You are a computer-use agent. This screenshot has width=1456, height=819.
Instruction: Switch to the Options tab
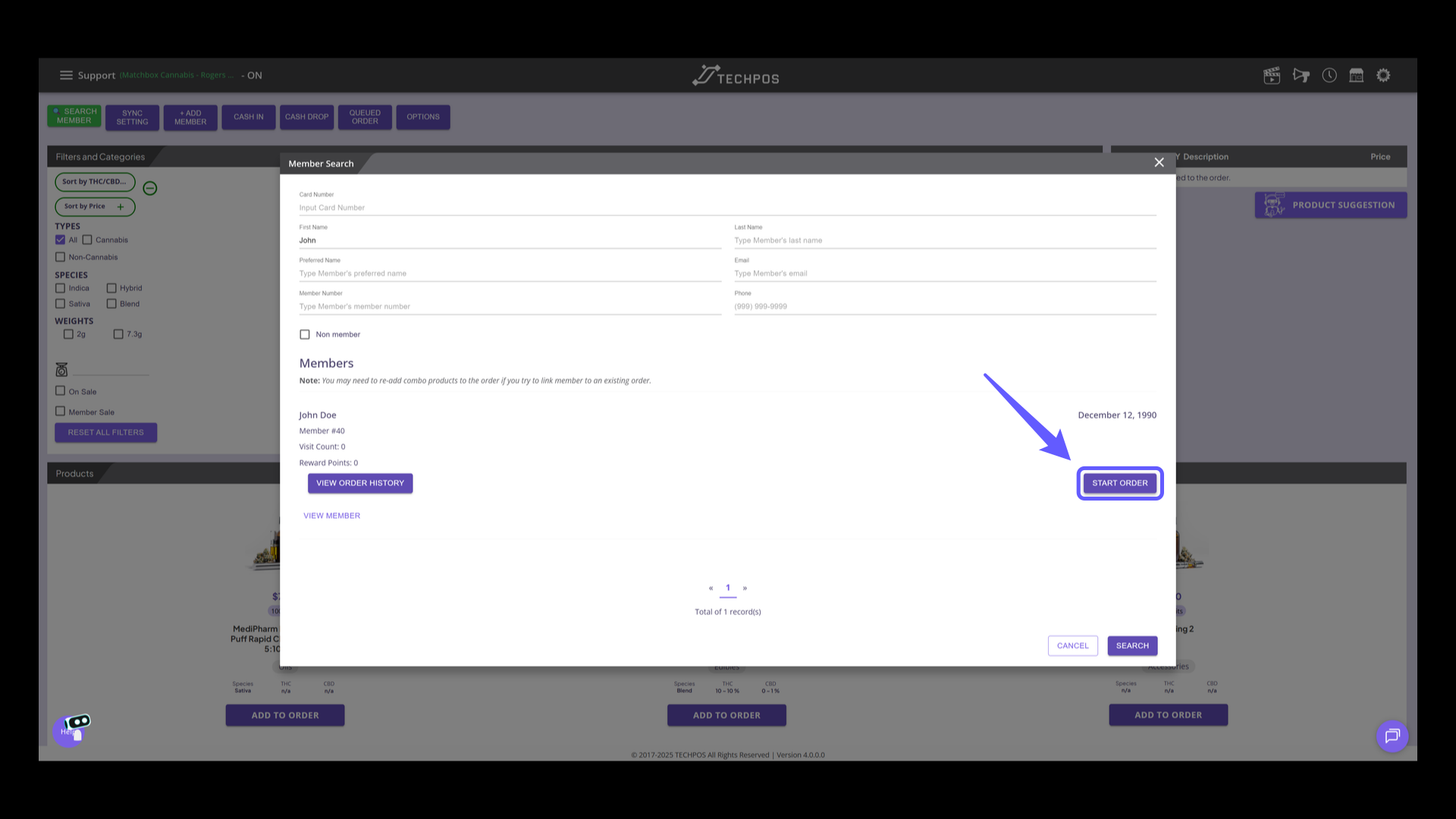[422, 117]
